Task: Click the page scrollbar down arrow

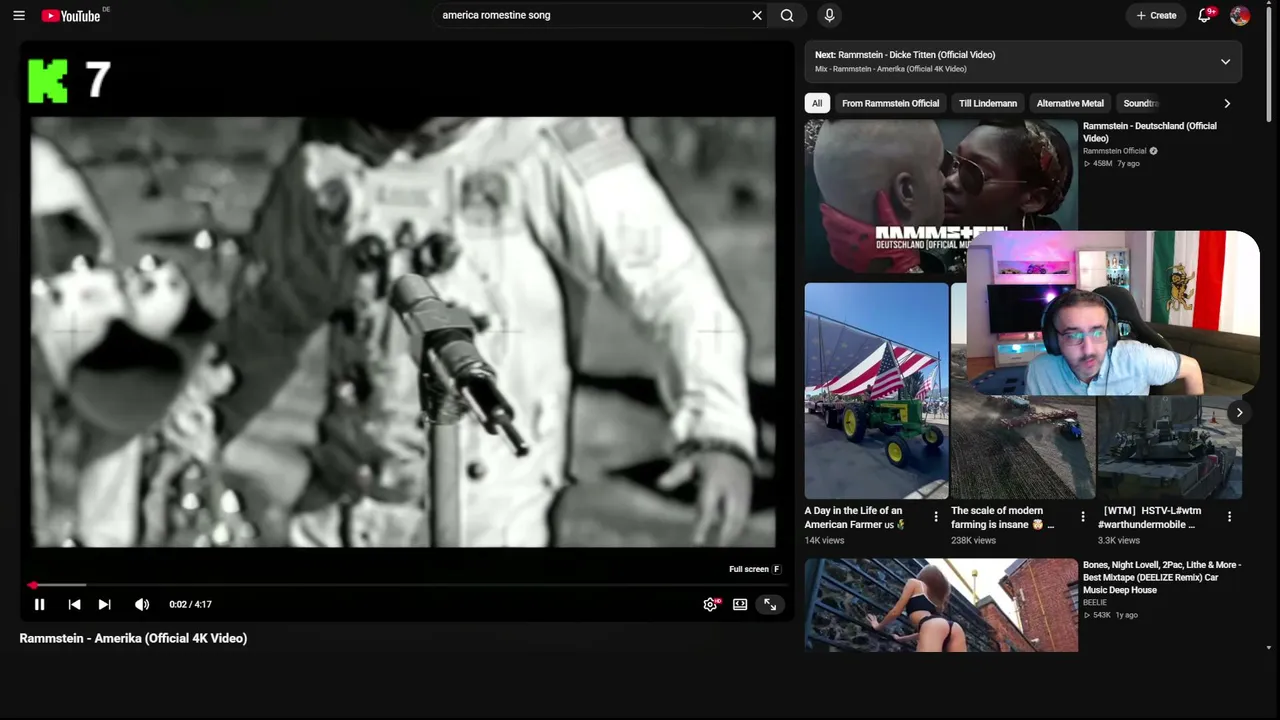Action: click(x=1269, y=648)
